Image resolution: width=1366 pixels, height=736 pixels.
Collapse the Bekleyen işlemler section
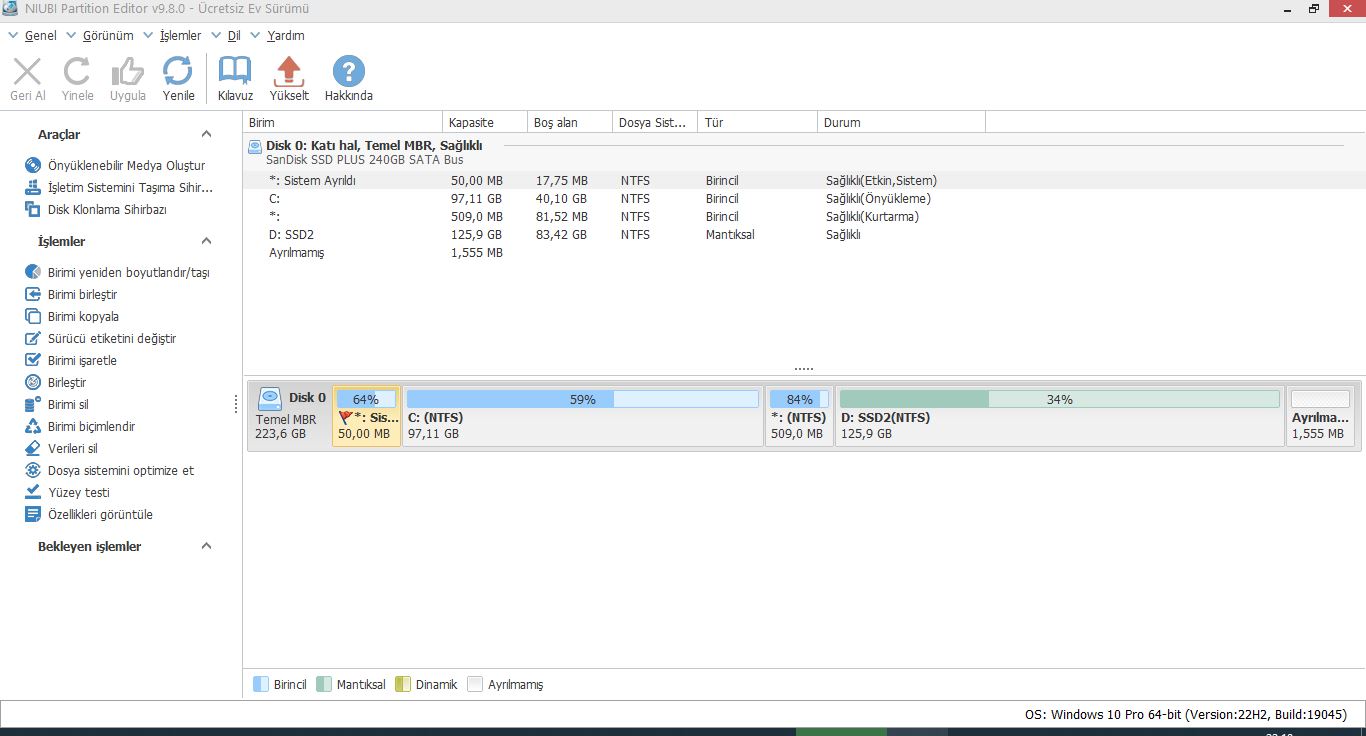[x=206, y=546]
